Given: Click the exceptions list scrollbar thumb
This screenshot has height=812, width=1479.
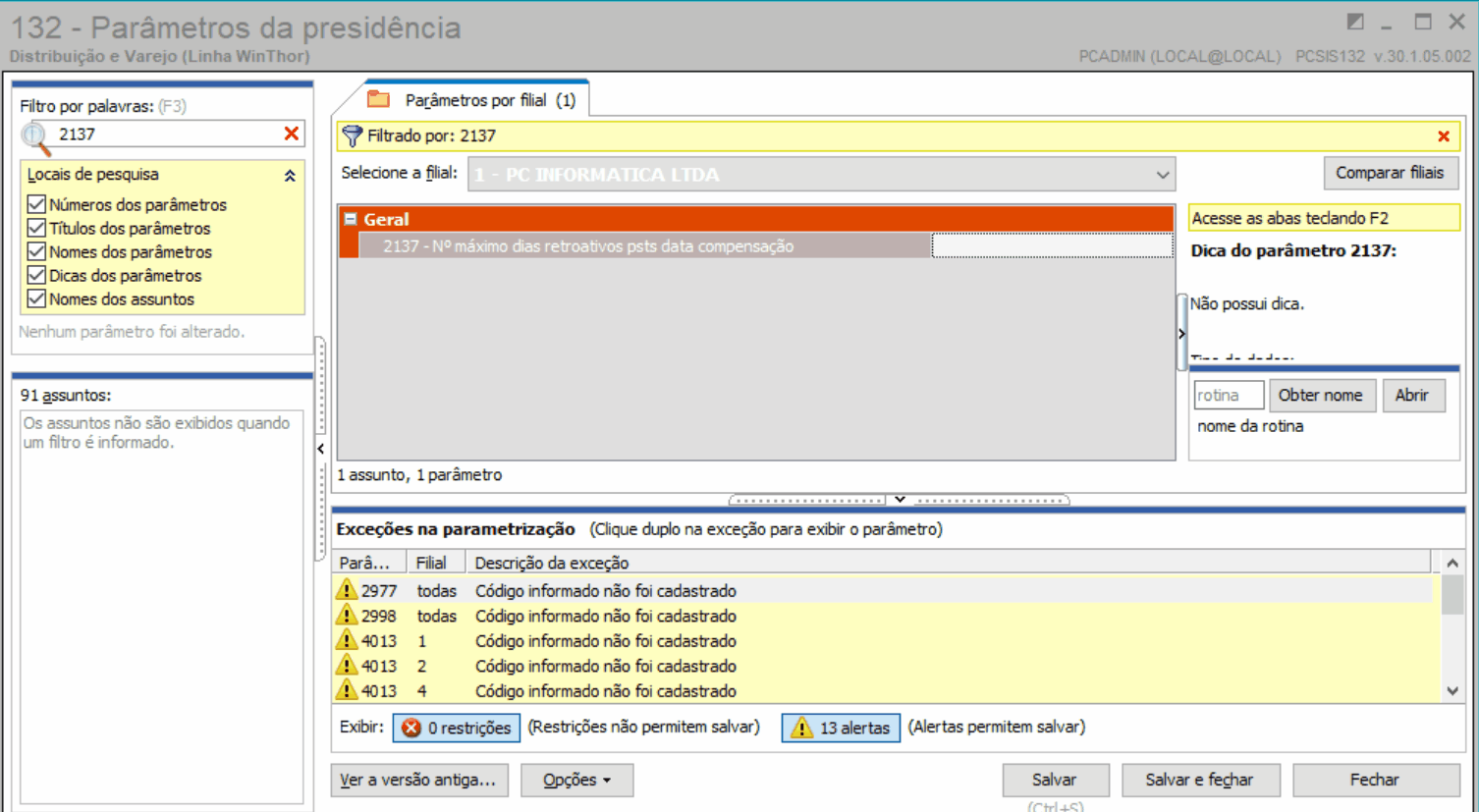Looking at the screenshot, I should (x=1452, y=596).
